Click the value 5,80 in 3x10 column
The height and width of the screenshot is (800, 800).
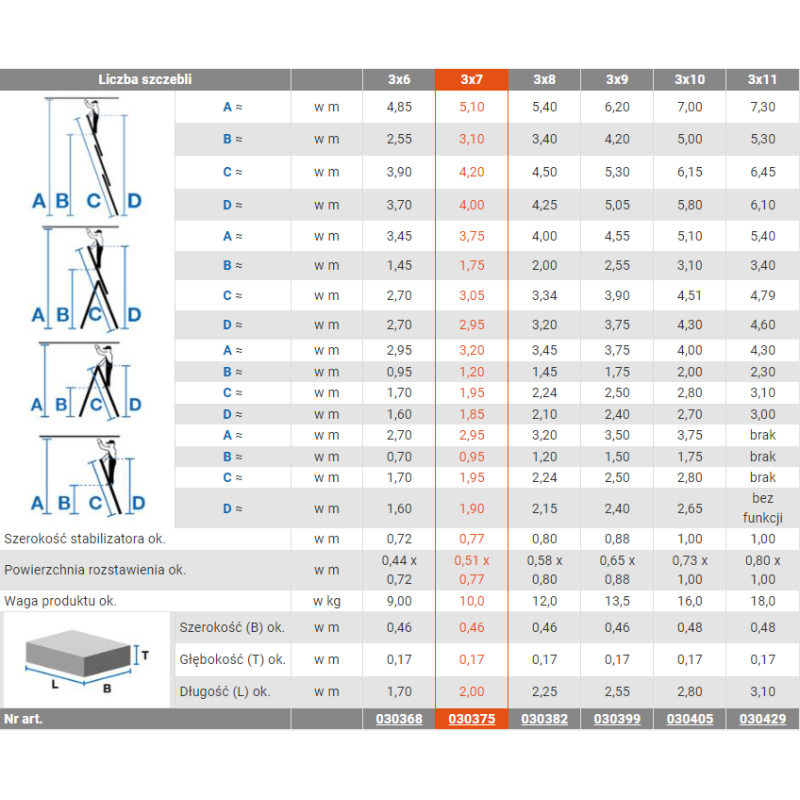click(690, 205)
